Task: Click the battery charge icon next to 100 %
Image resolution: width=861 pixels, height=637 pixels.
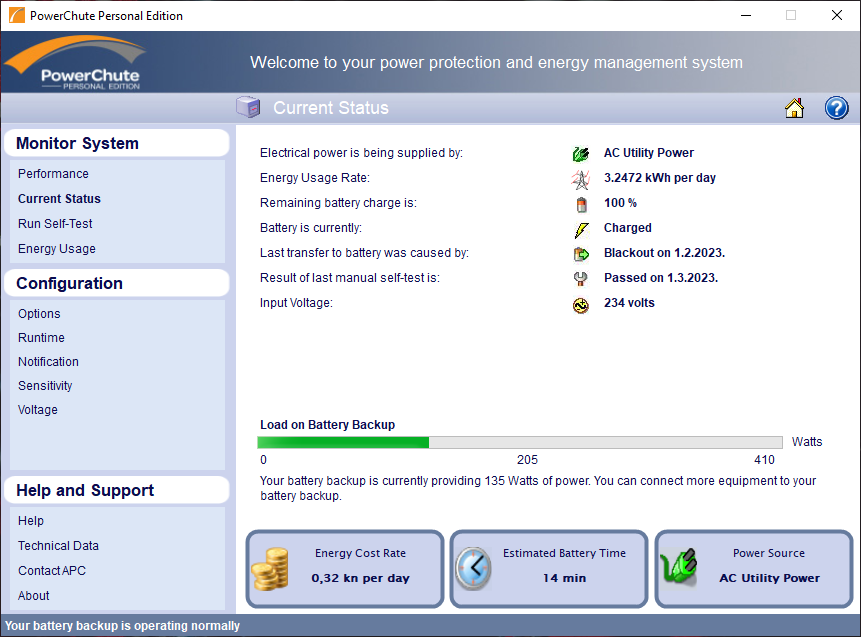Action: [582, 204]
